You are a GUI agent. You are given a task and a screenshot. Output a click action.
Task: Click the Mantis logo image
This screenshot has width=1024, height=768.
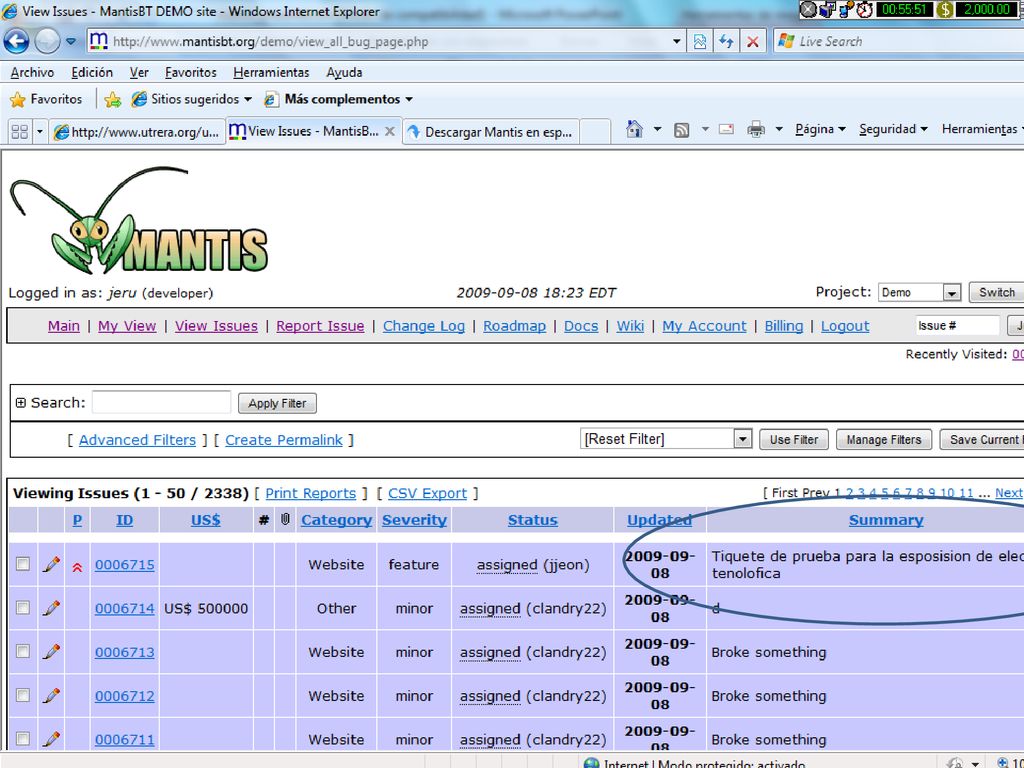click(x=139, y=219)
